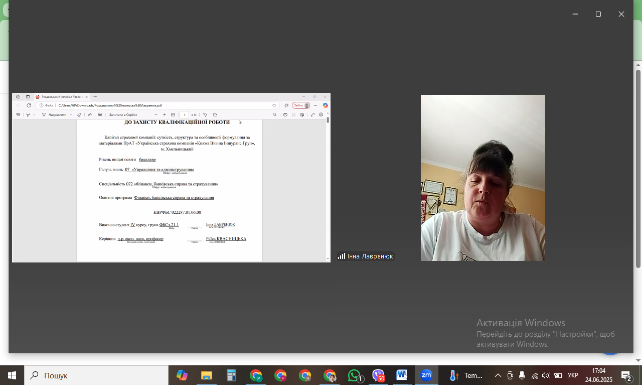Click in the Пошук search box
Viewport: 643px width, 386px height.
(x=96, y=375)
